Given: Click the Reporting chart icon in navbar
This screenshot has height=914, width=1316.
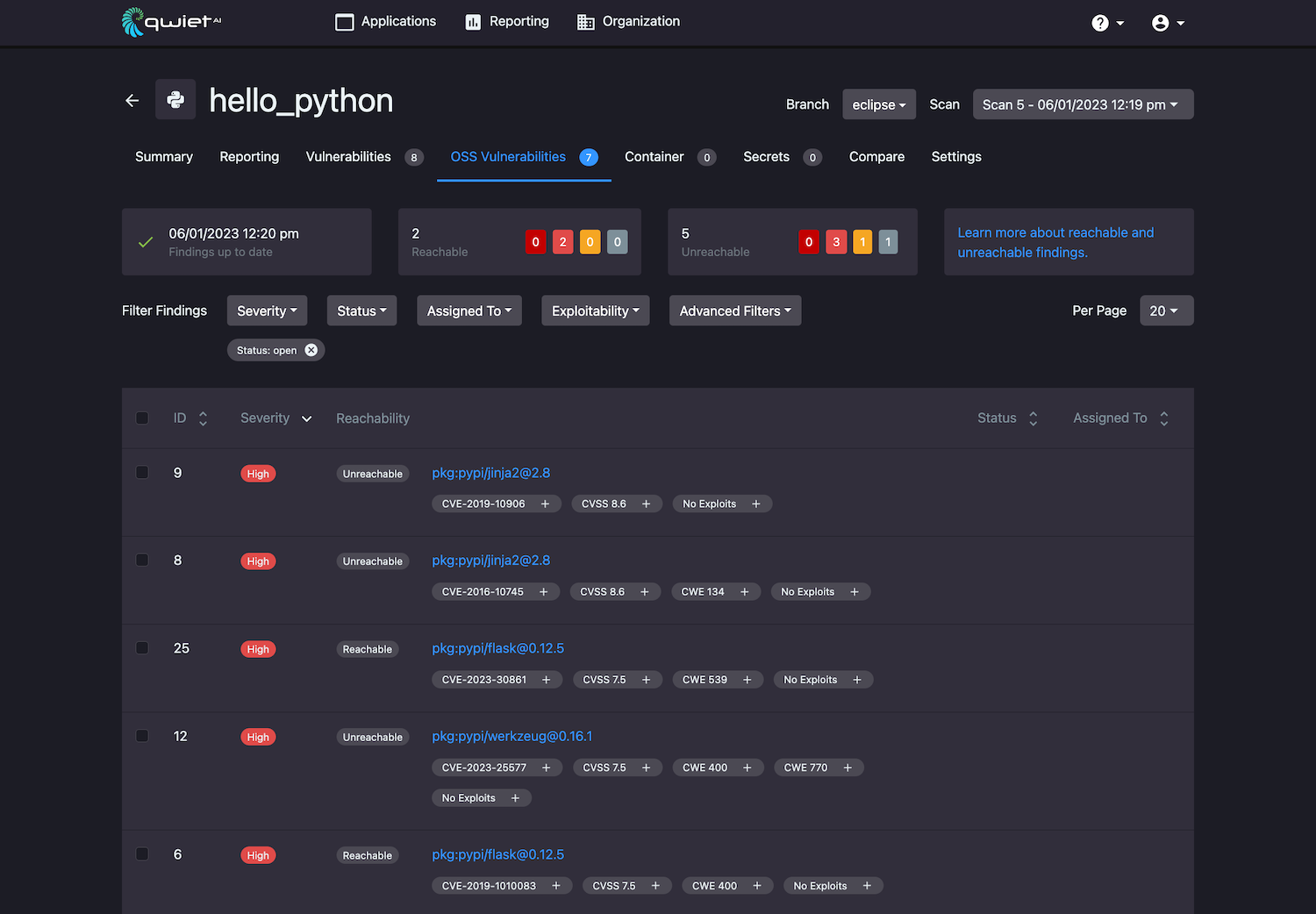Looking at the screenshot, I should pos(473,22).
